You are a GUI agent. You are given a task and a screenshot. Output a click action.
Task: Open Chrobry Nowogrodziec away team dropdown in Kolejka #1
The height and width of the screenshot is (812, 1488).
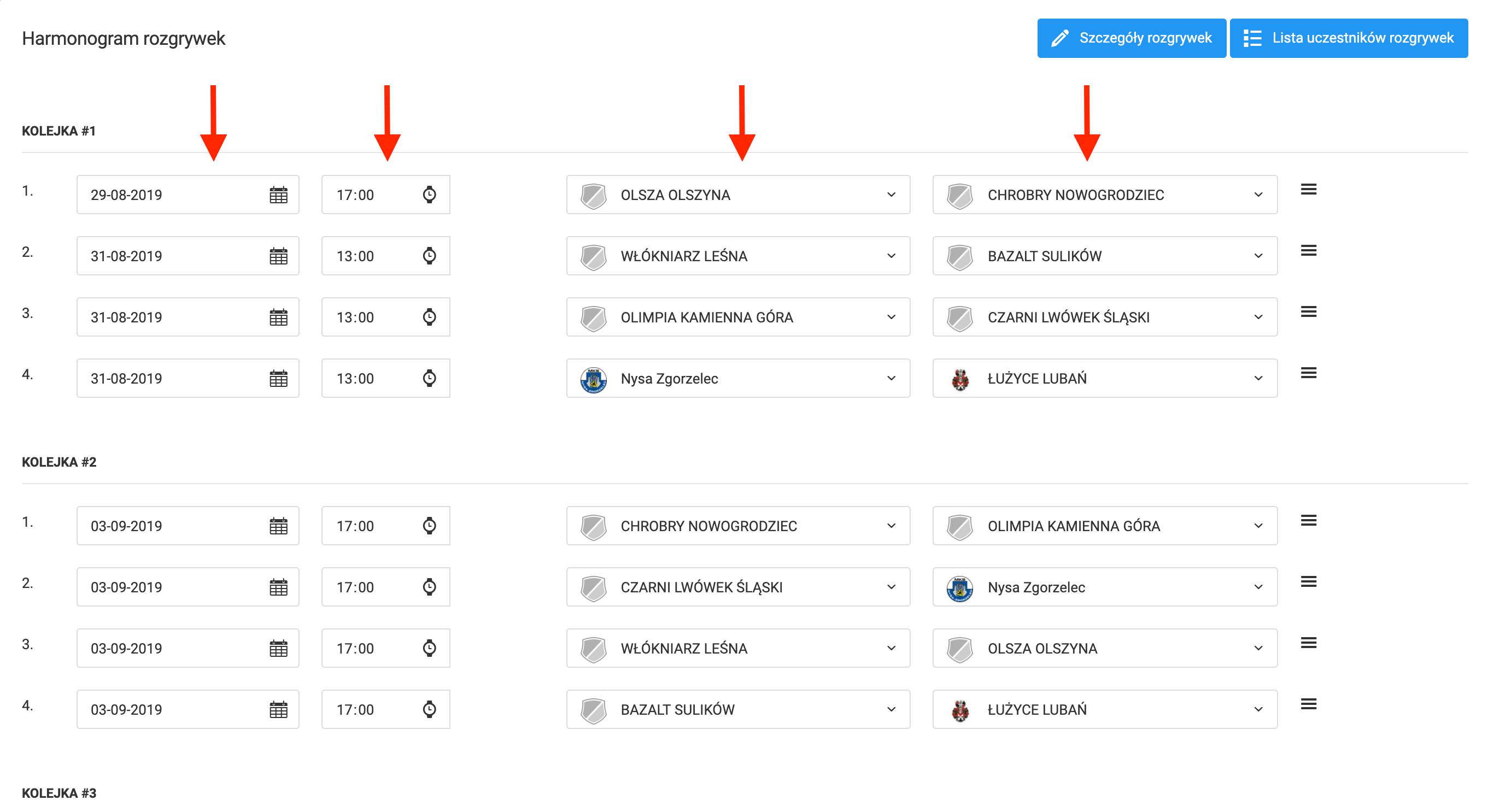click(1258, 195)
